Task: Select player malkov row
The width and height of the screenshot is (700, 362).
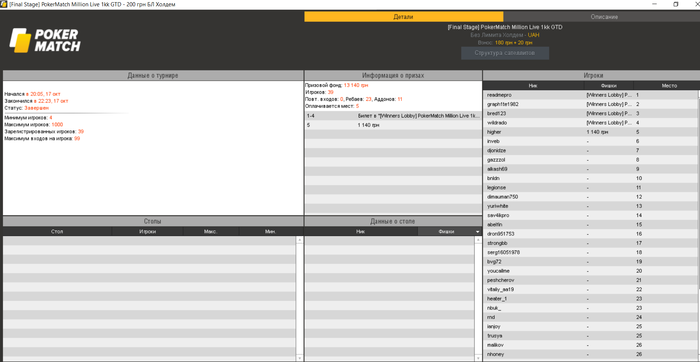Action: pos(589,345)
